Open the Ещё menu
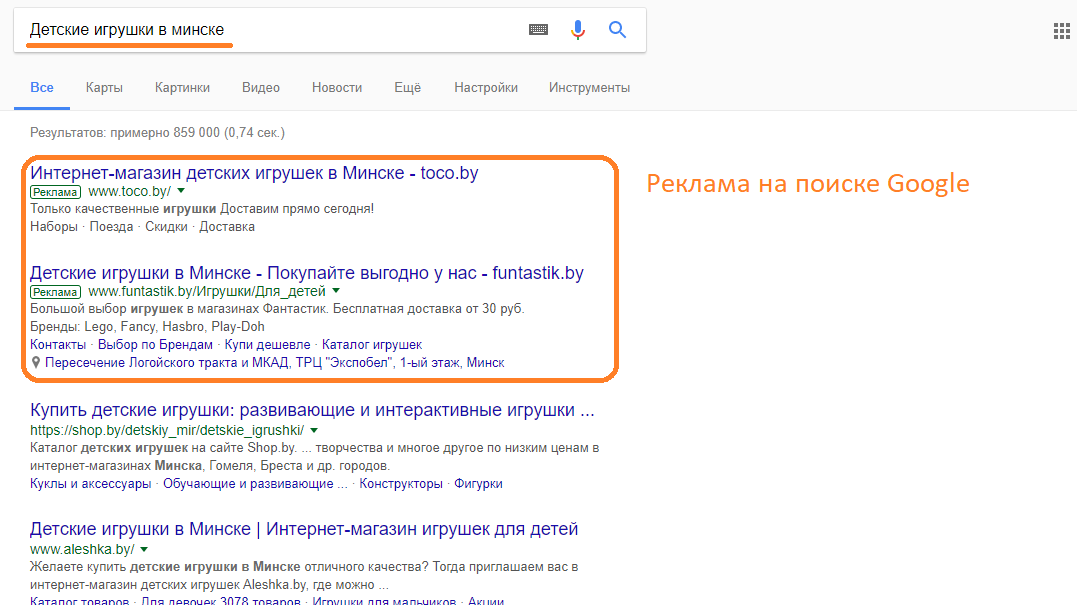The height and width of the screenshot is (605, 1077). tap(407, 87)
